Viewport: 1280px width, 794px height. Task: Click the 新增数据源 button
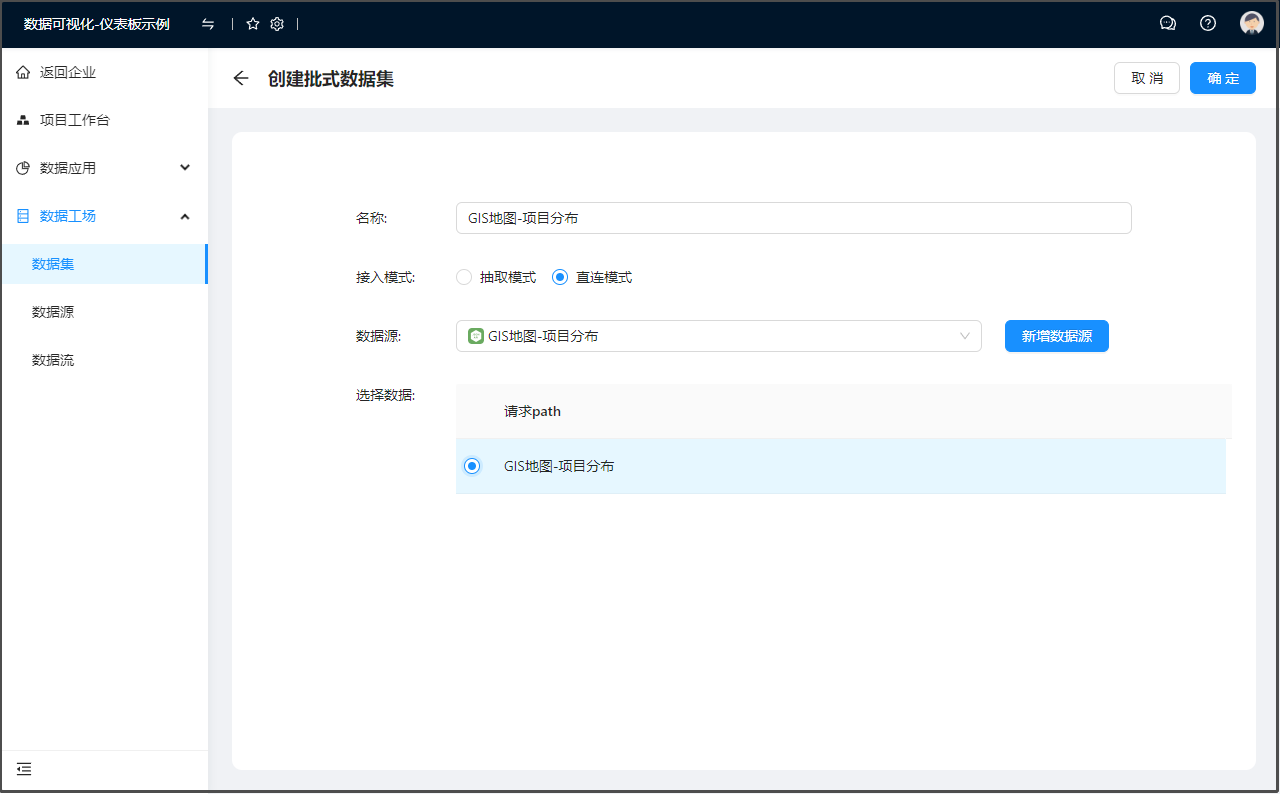tap(1056, 336)
